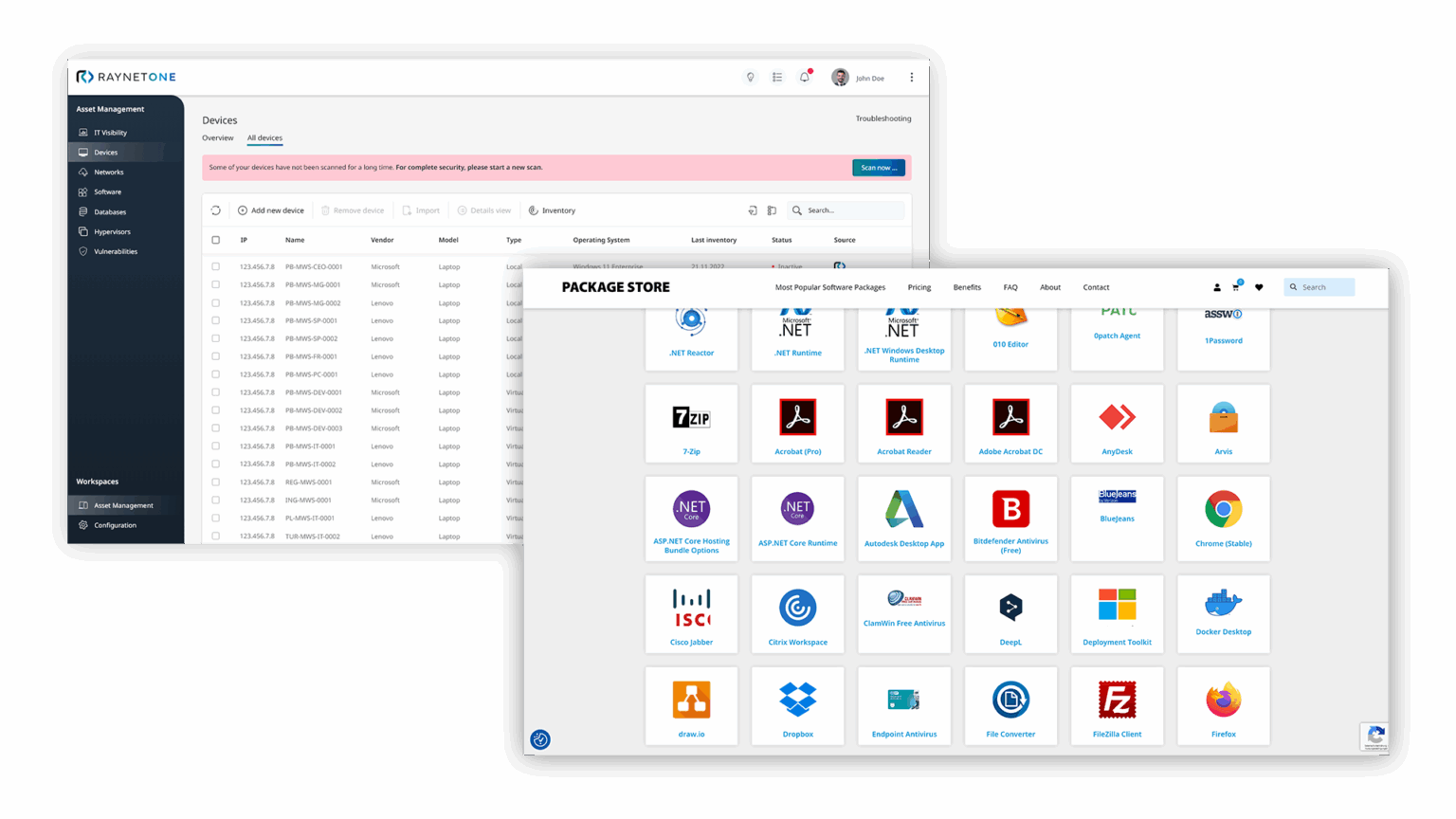Viewport: 1456px width, 819px height.
Task: Select the checkbox for device PB-MWS-DEV-0001
Action: [x=215, y=391]
